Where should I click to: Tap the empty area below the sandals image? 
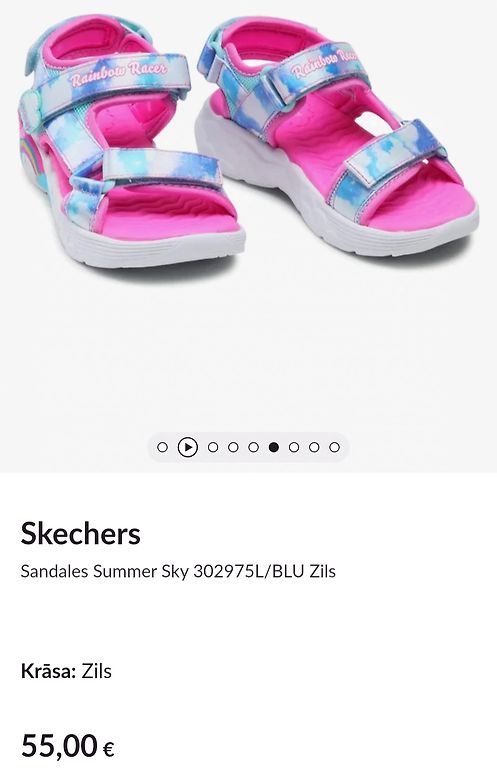(x=248, y=353)
